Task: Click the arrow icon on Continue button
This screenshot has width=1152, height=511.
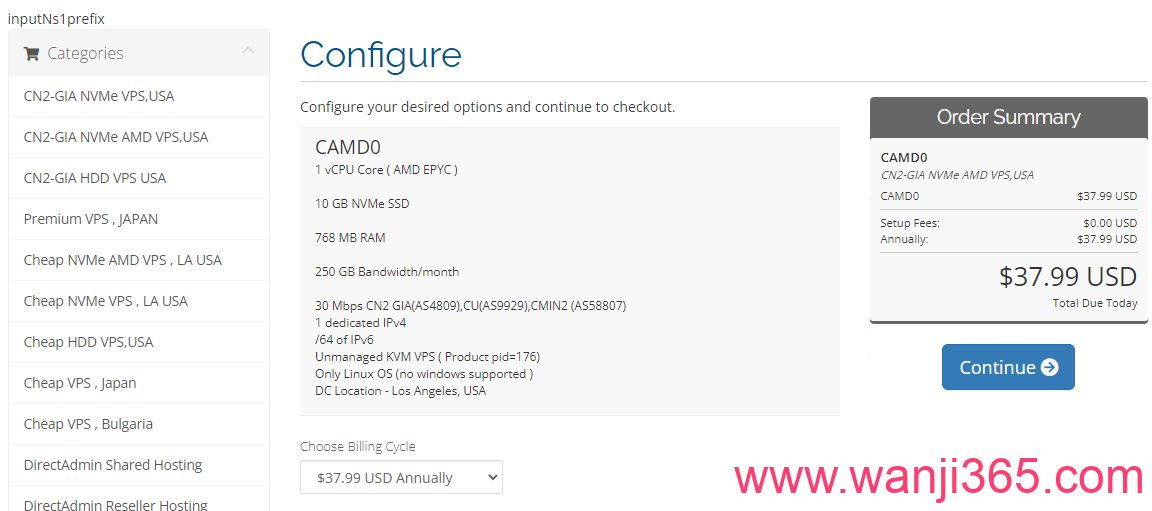Action: tap(1049, 367)
